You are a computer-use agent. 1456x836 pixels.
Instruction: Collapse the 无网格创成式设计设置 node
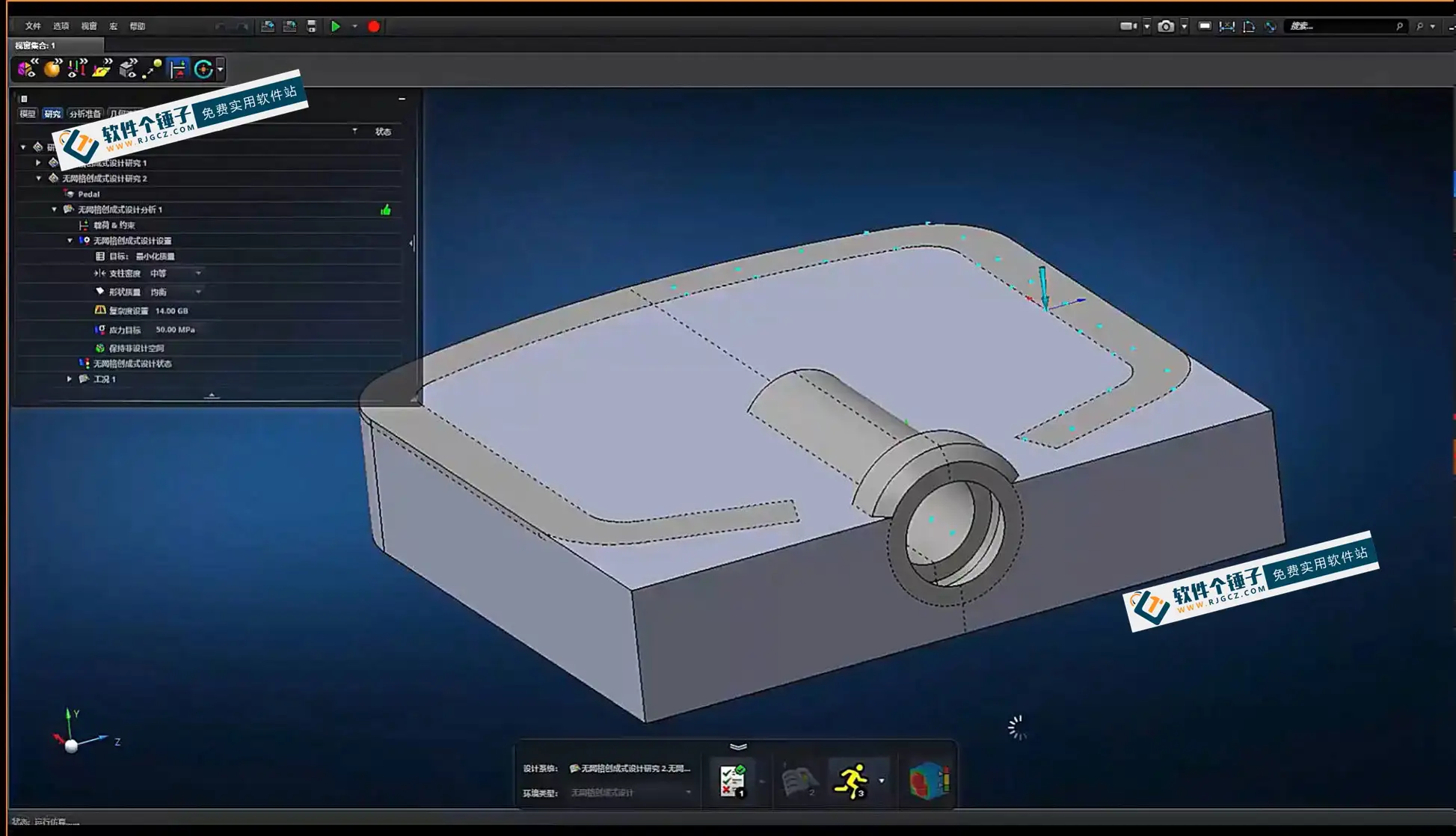pos(70,241)
